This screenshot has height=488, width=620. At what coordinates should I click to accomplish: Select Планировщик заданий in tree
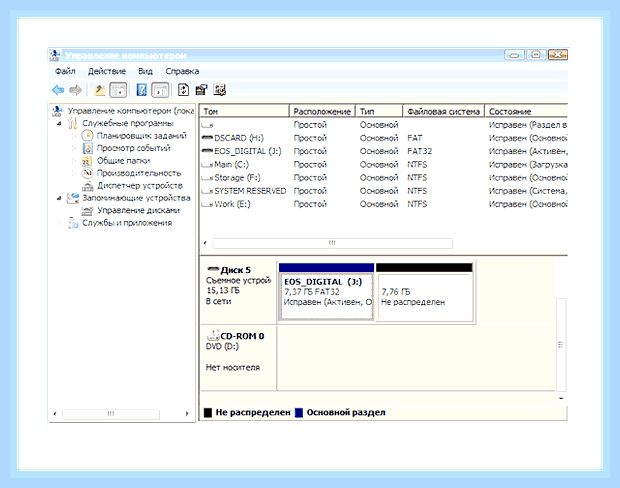(142, 136)
